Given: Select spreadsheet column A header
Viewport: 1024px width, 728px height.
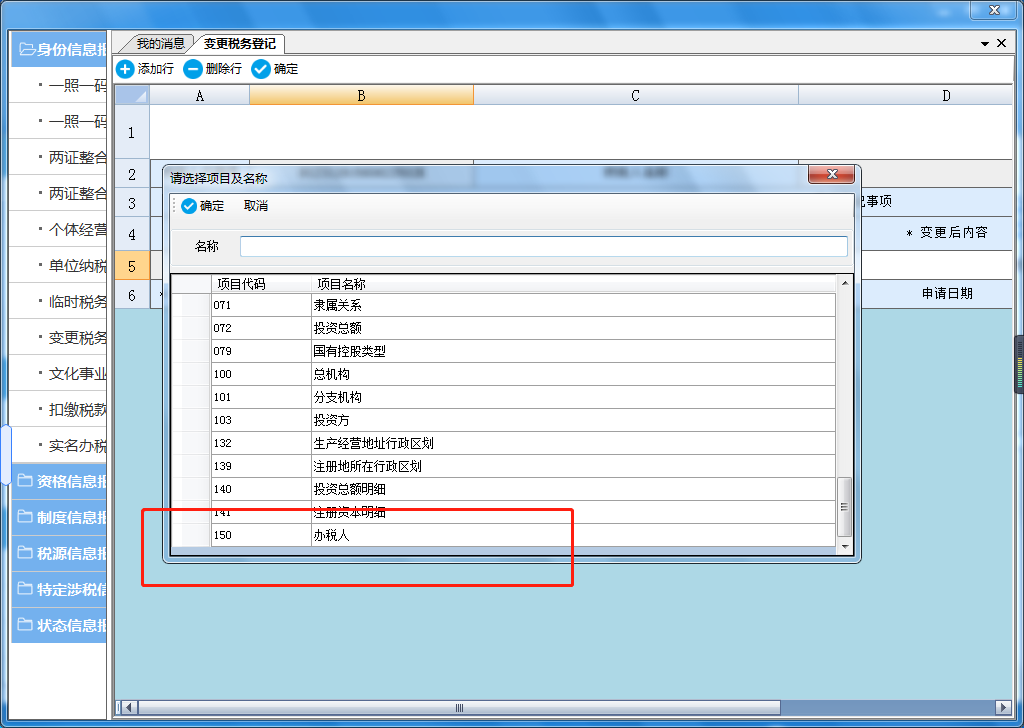Looking at the screenshot, I should click(199, 95).
